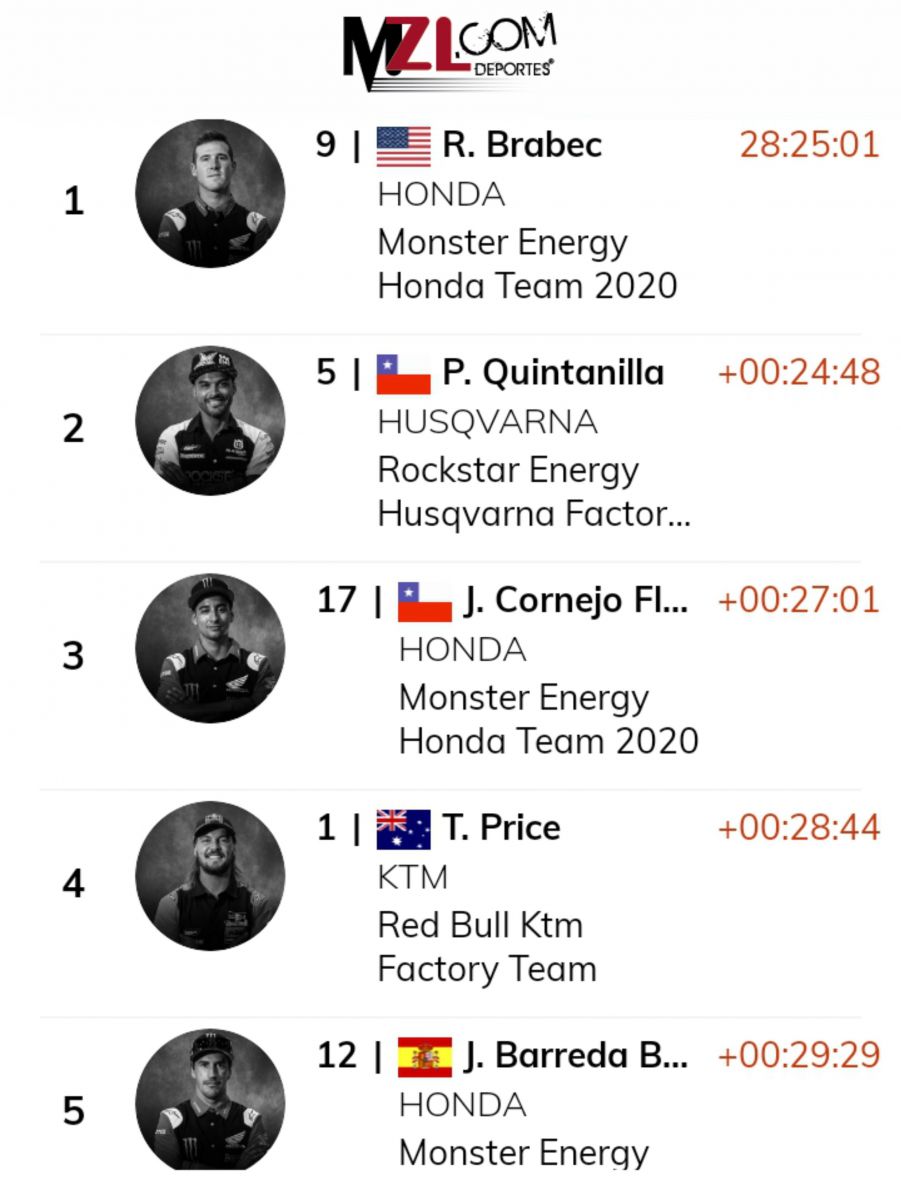Open R. Brabec's rider portrait
Image resolution: width=901 pixels, height=1200 pixels.
click(210, 194)
